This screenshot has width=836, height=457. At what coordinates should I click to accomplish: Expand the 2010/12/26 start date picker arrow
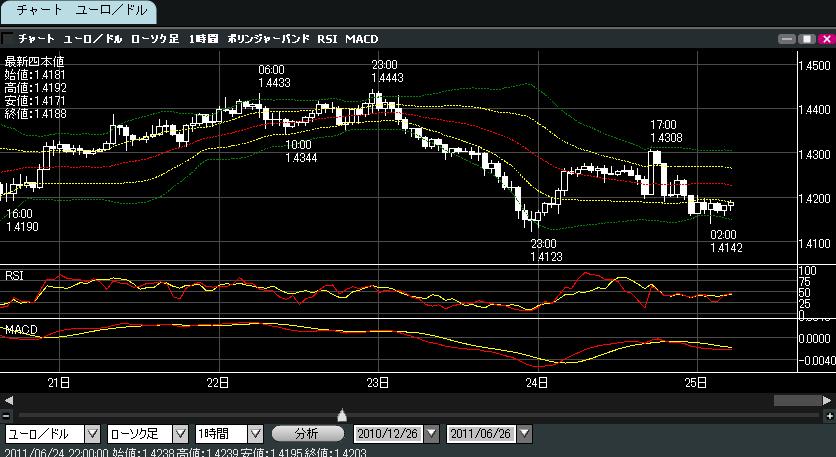pyautogui.click(x=431, y=434)
